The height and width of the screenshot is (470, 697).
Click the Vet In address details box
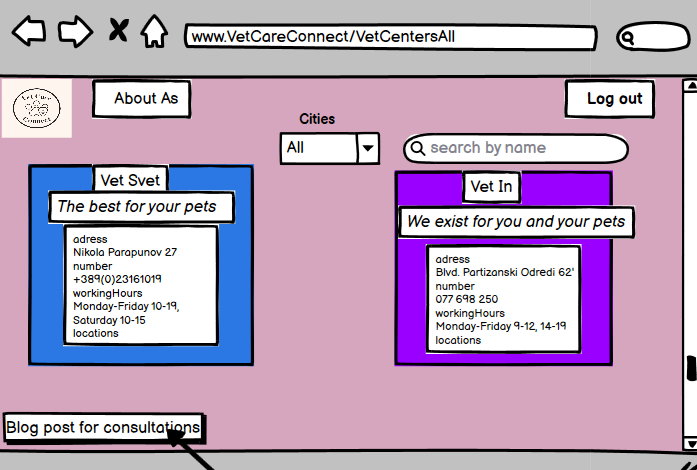pos(503,299)
